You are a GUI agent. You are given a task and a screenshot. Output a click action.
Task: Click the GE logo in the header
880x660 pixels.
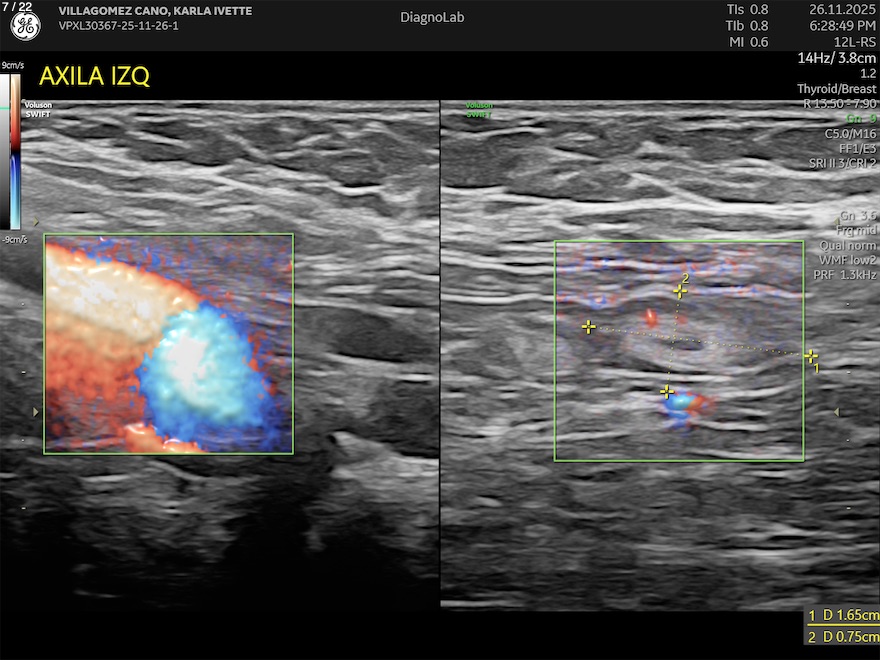coord(25,26)
